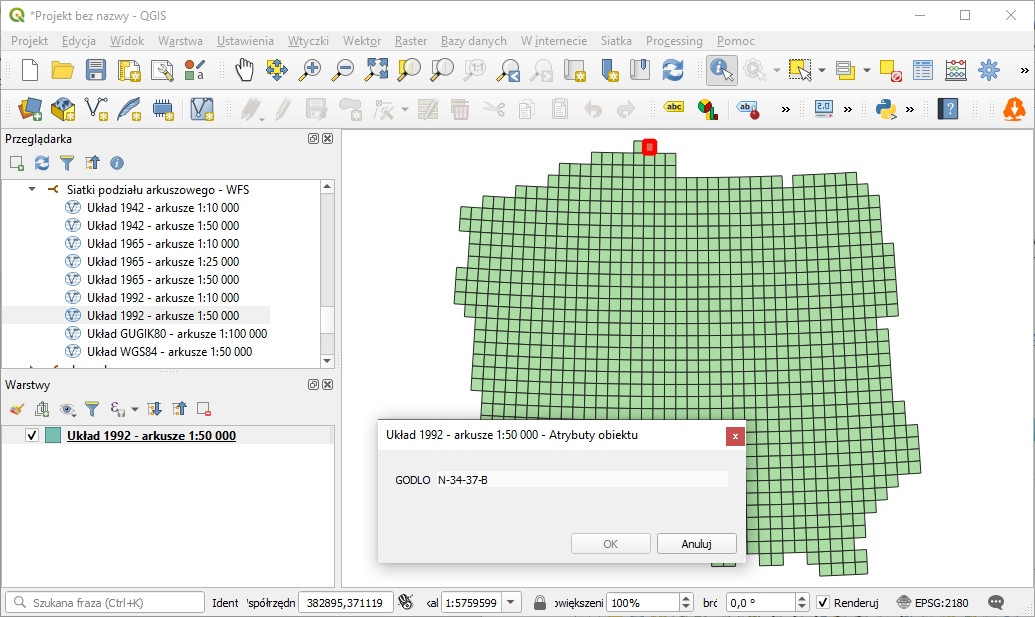Click the Anuluj button in dialog
This screenshot has width=1035, height=617.
[696, 544]
